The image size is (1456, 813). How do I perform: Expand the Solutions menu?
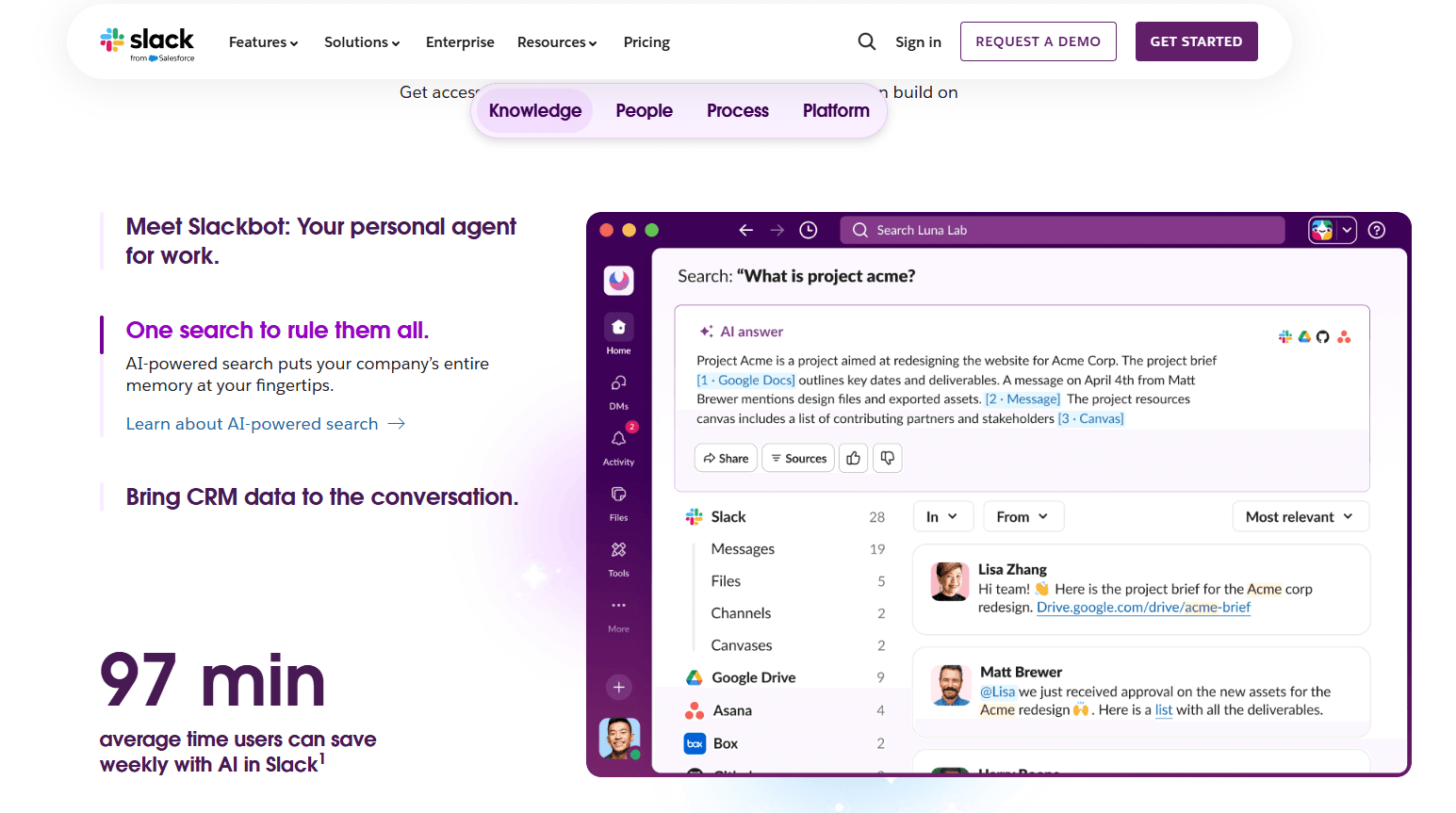(x=362, y=42)
